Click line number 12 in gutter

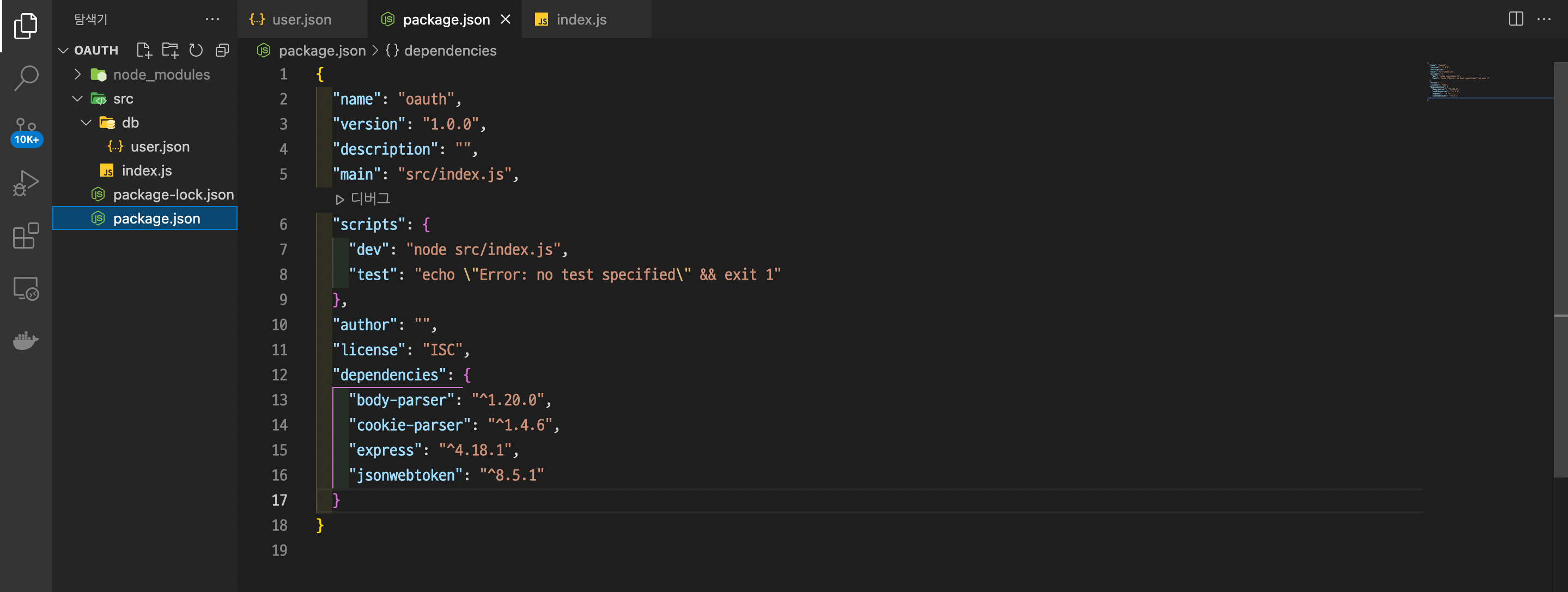click(x=279, y=374)
